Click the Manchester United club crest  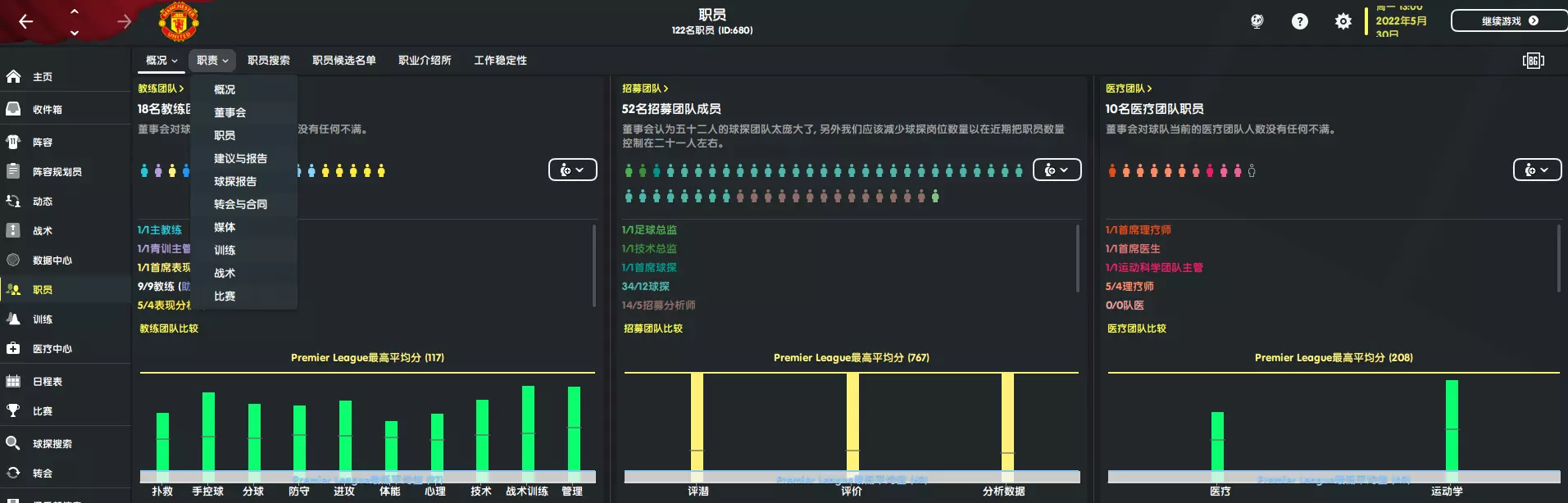(179, 21)
